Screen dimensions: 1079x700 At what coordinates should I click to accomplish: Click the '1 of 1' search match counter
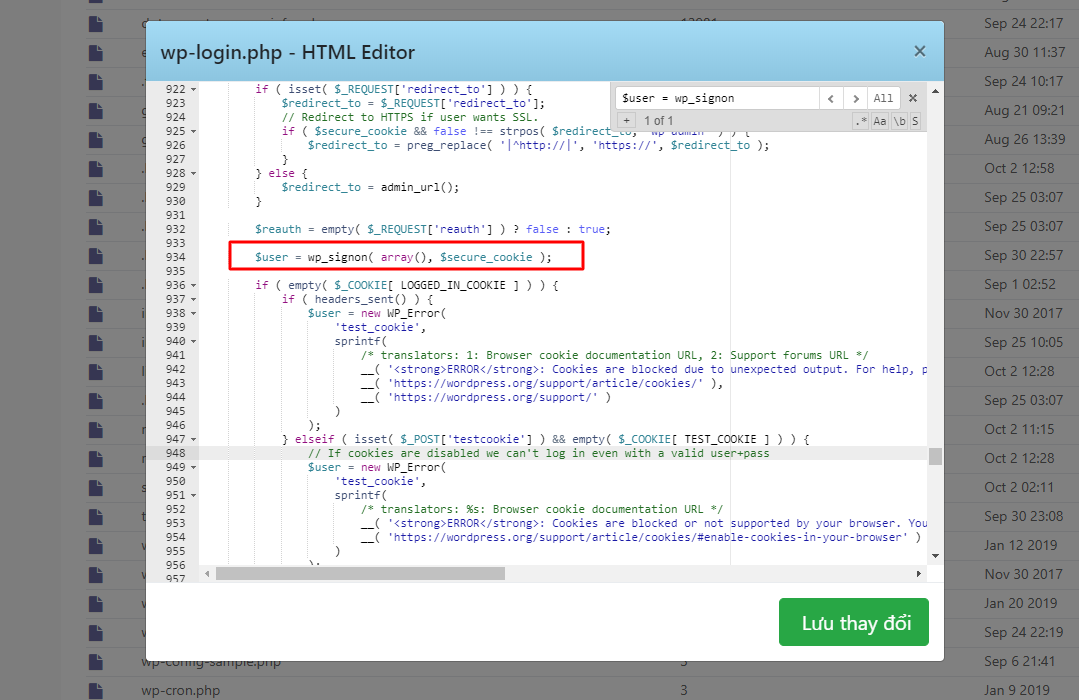tap(659, 120)
